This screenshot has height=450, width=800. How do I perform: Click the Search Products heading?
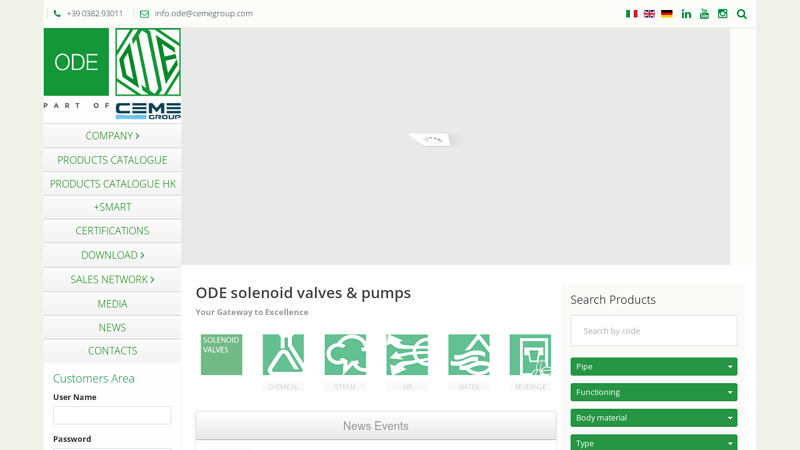coord(613,299)
